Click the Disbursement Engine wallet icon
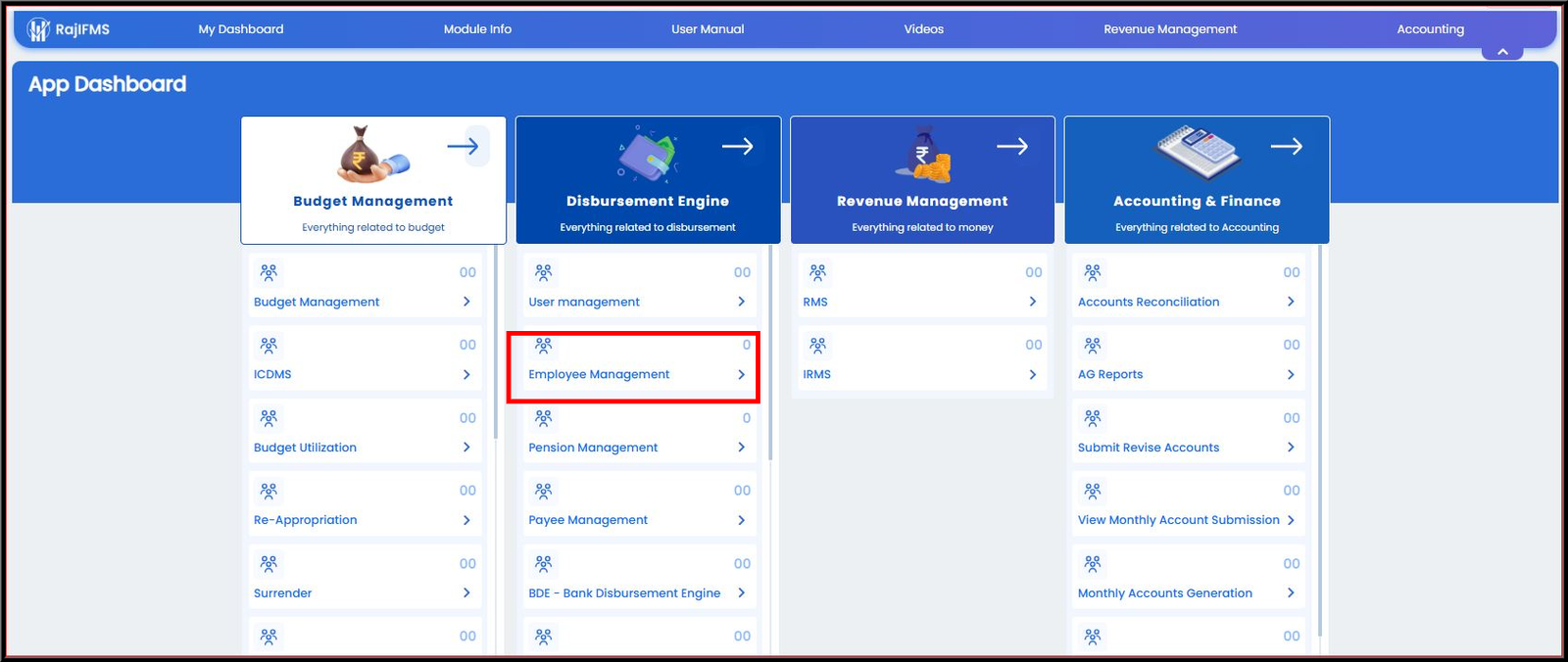Viewport: 1568px width, 662px height. (648, 155)
